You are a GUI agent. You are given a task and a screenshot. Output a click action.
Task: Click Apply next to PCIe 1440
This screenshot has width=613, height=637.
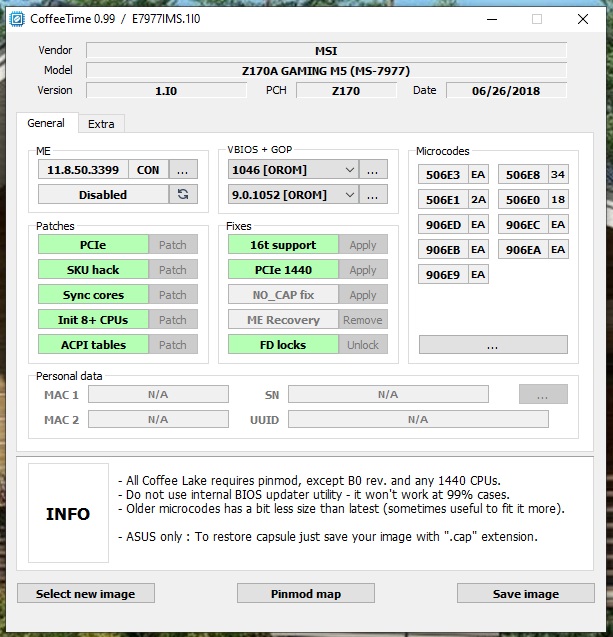point(363,270)
